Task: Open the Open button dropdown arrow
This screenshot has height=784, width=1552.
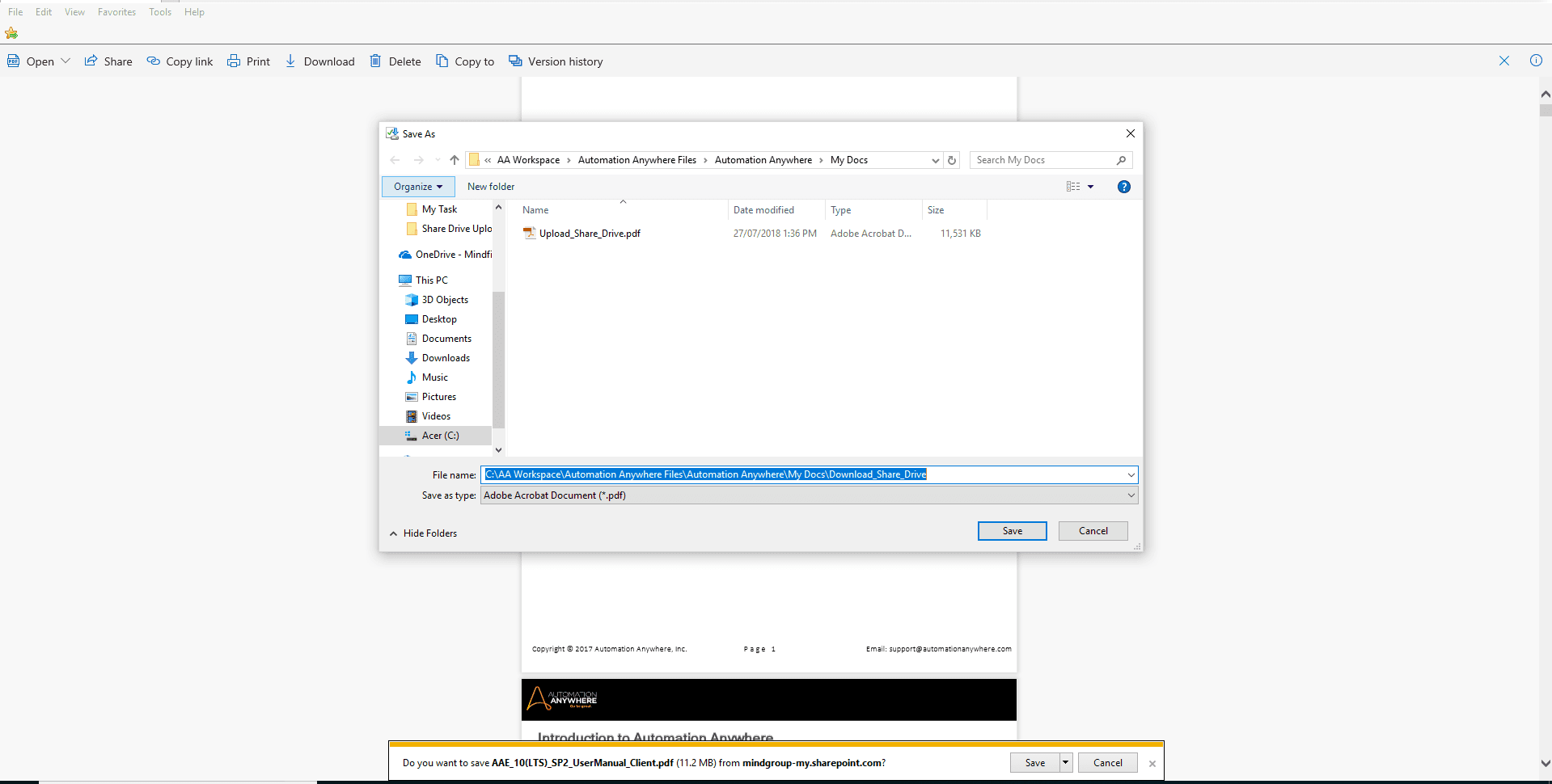Action: point(66,61)
